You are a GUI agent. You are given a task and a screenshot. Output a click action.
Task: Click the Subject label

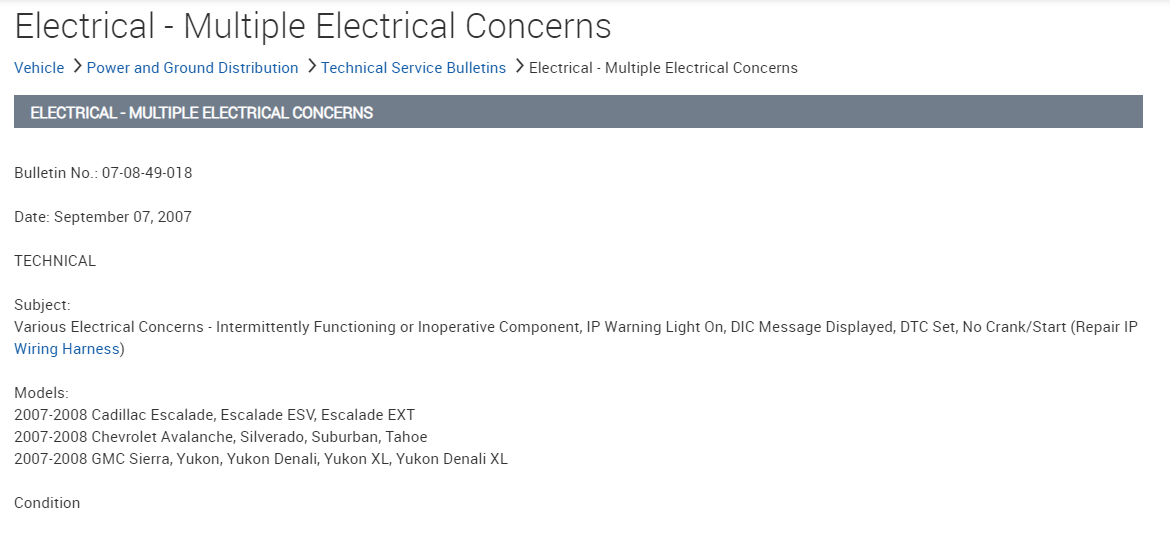[x=42, y=305]
